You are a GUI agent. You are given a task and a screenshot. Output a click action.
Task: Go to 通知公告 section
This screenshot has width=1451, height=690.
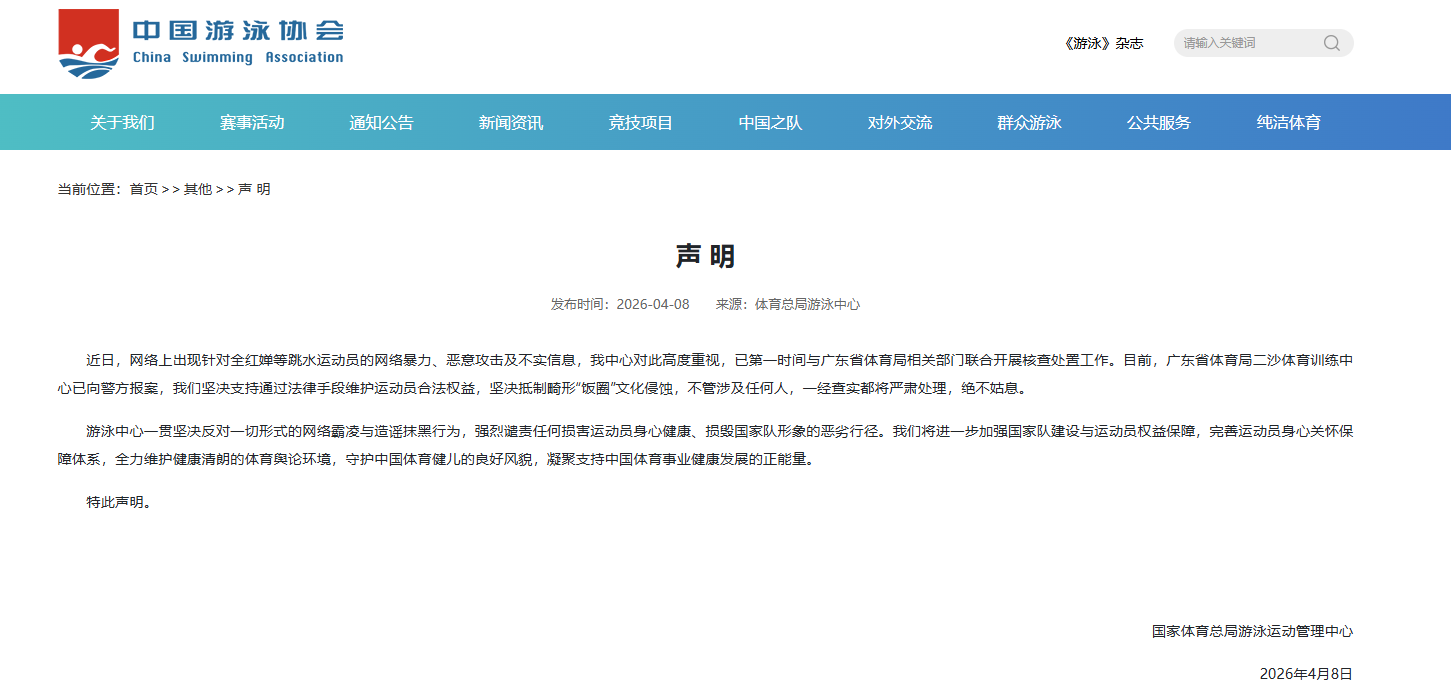tap(381, 123)
